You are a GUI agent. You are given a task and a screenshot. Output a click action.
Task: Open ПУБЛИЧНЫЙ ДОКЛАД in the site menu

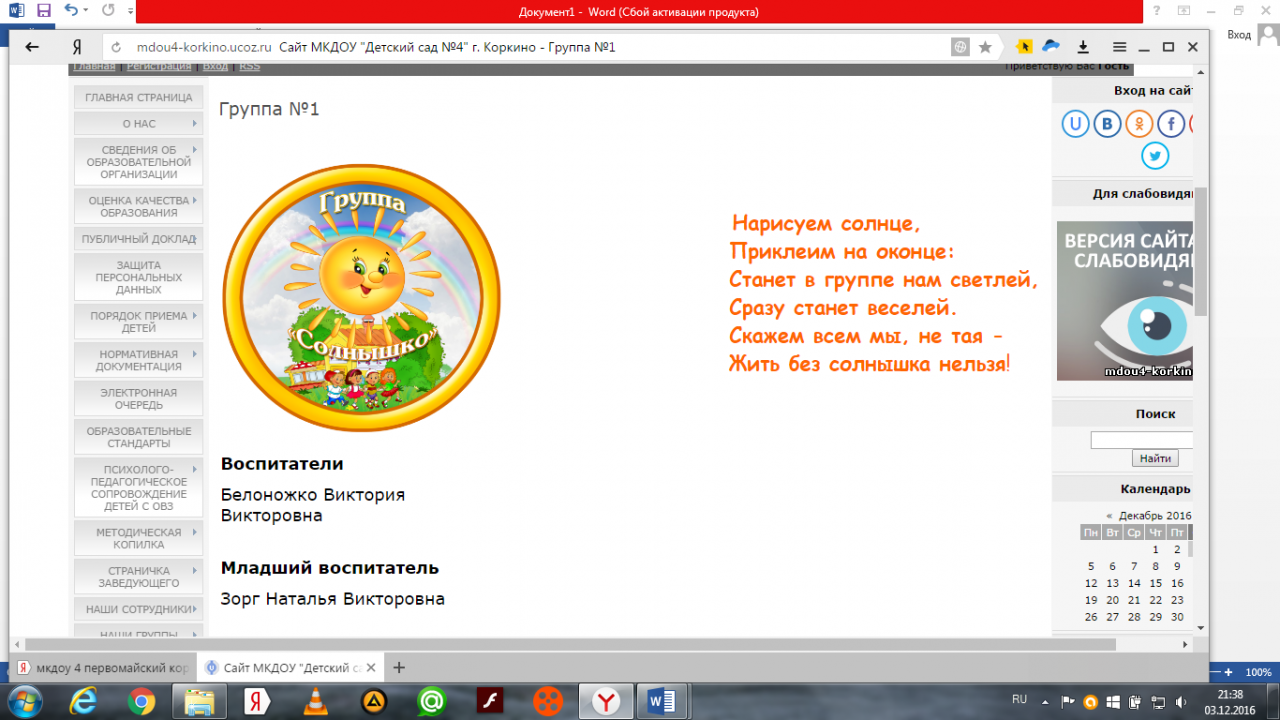click(138, 239)
